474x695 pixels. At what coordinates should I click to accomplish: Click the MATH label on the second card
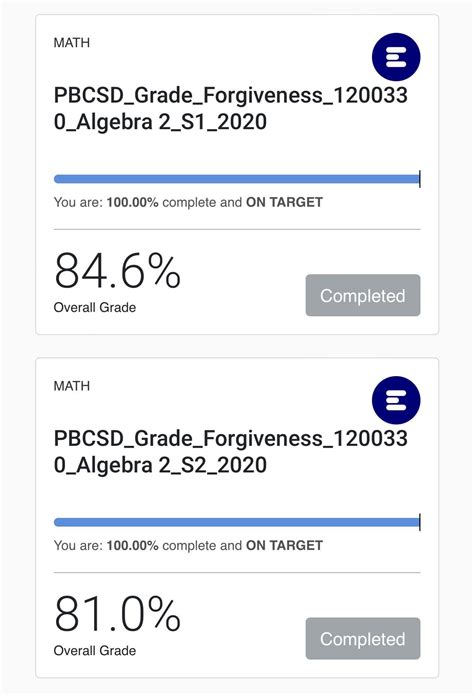pyautogui.click(x=72, y=386)
